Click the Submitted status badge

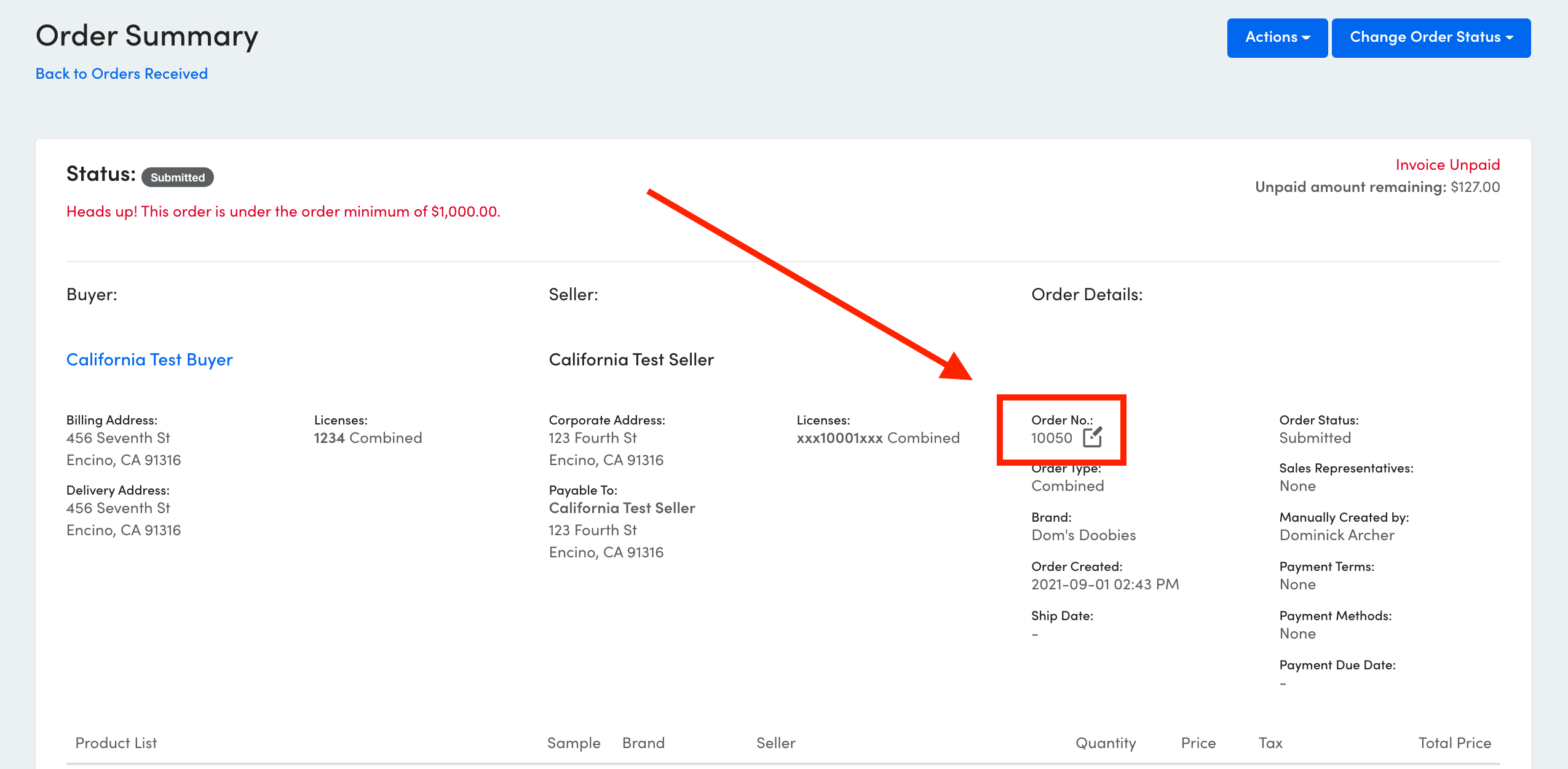[178, 177]
